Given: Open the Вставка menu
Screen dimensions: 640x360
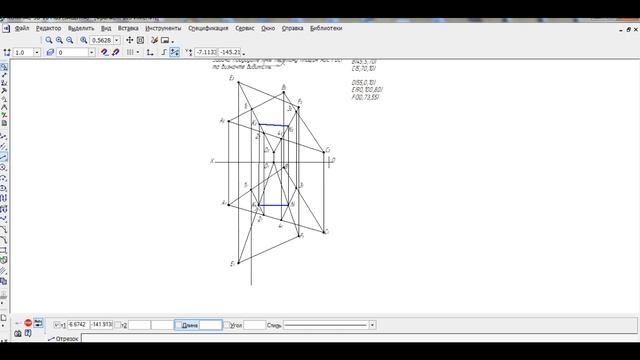Looking at the screenshot, I should 128,28.
